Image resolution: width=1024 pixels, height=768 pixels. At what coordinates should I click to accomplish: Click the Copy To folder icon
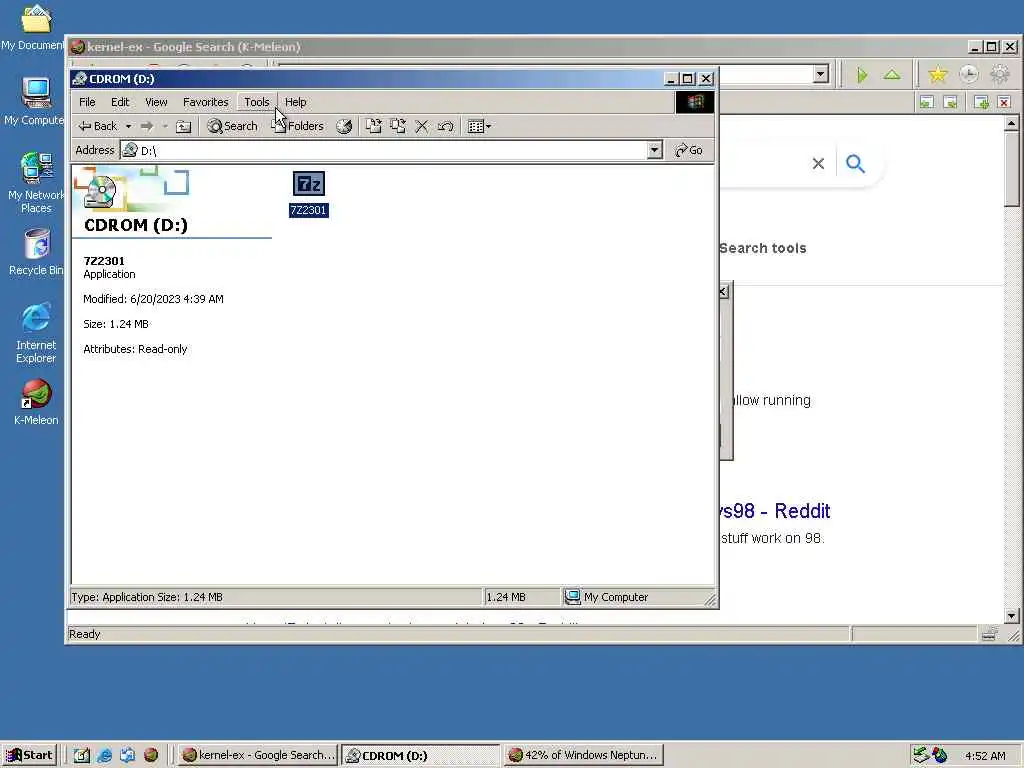point(398,126)
